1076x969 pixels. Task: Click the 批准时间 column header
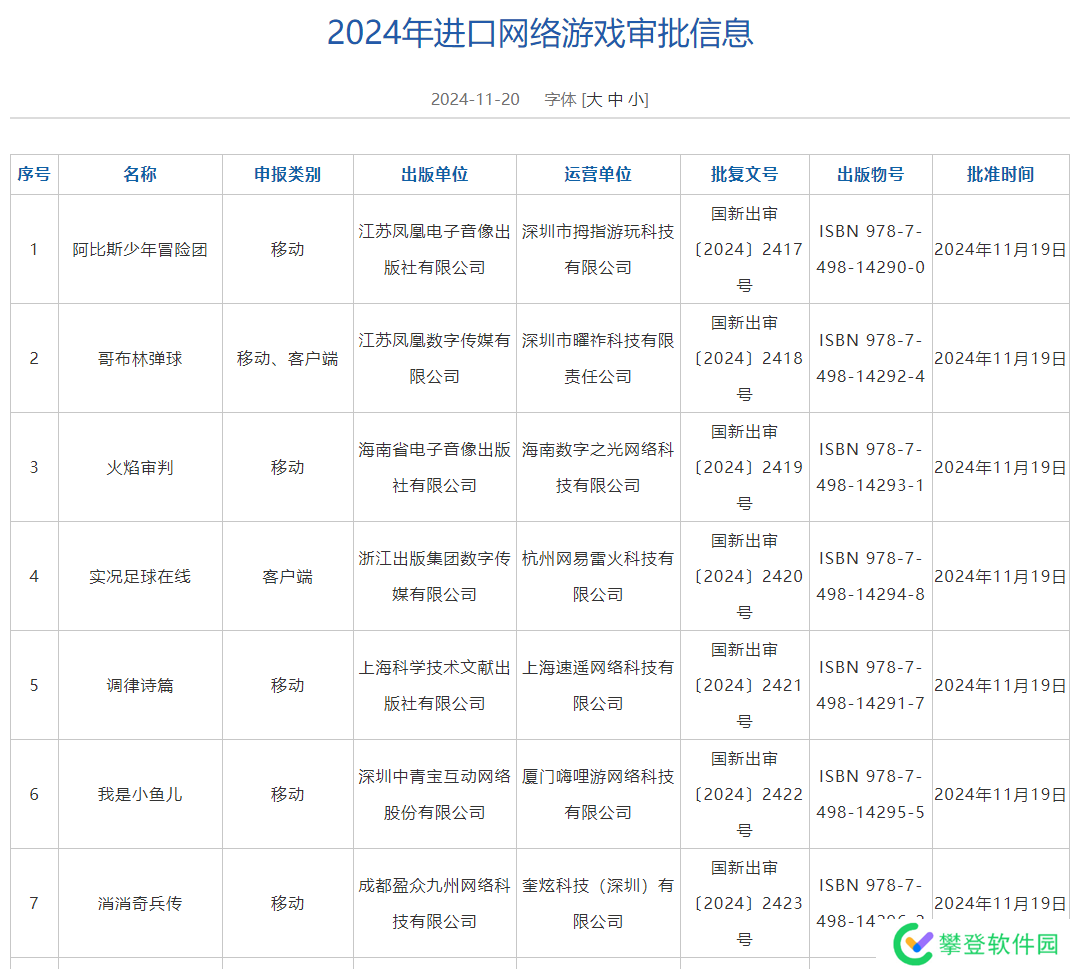pyautogui.click(x=1000, y=174)
